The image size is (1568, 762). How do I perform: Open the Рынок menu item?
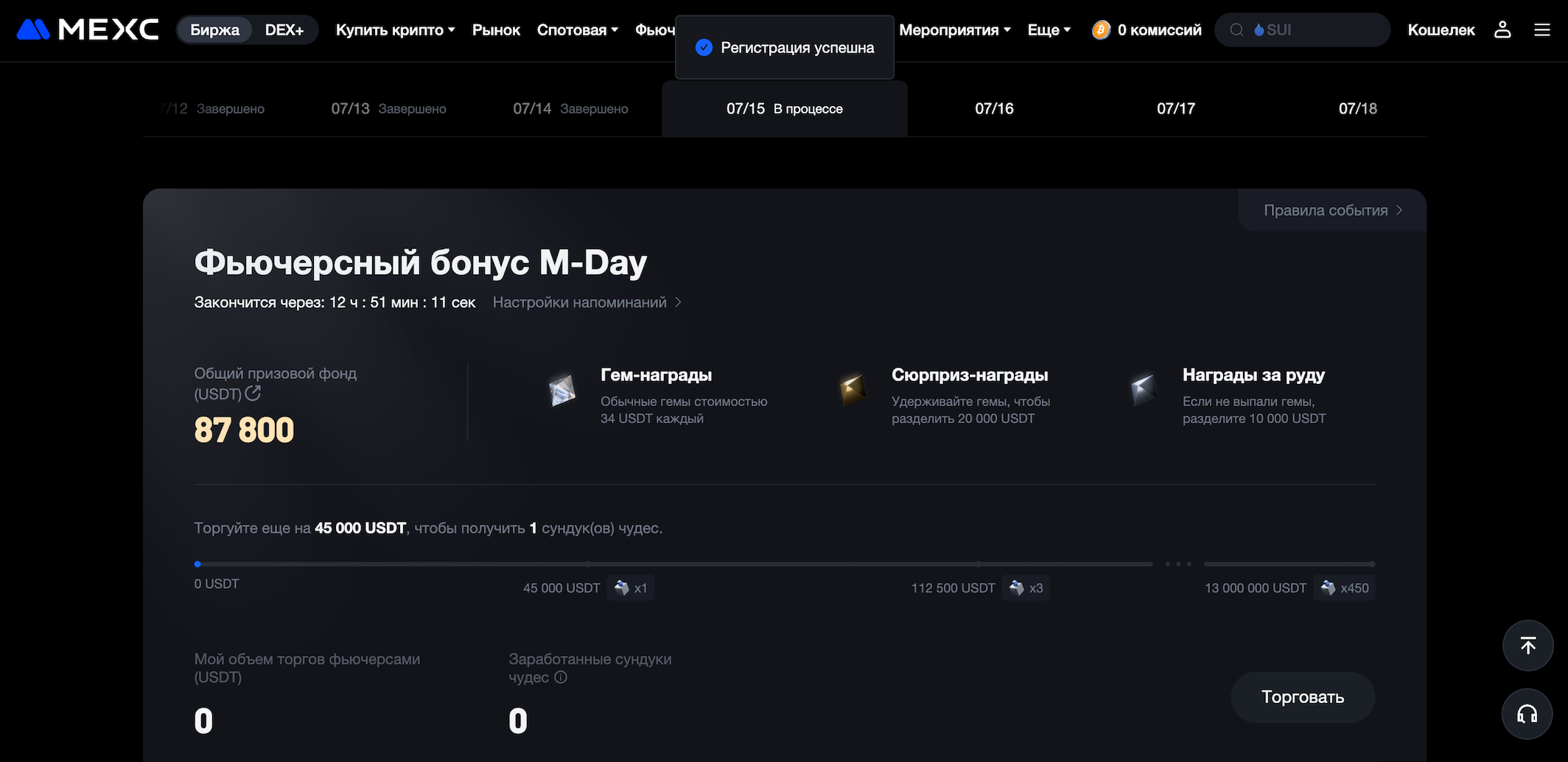[496, 29]
